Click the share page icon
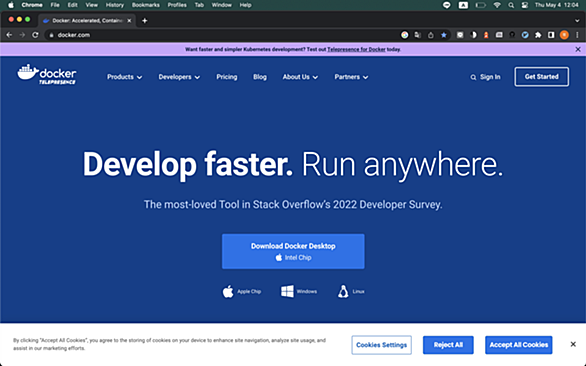Image resolution: width=586 pixels, height=366 pixels. point(431,35)
